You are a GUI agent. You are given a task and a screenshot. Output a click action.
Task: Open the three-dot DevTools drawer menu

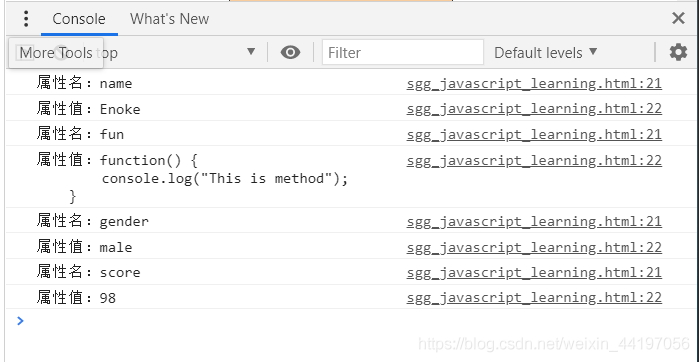click(26, 19)
